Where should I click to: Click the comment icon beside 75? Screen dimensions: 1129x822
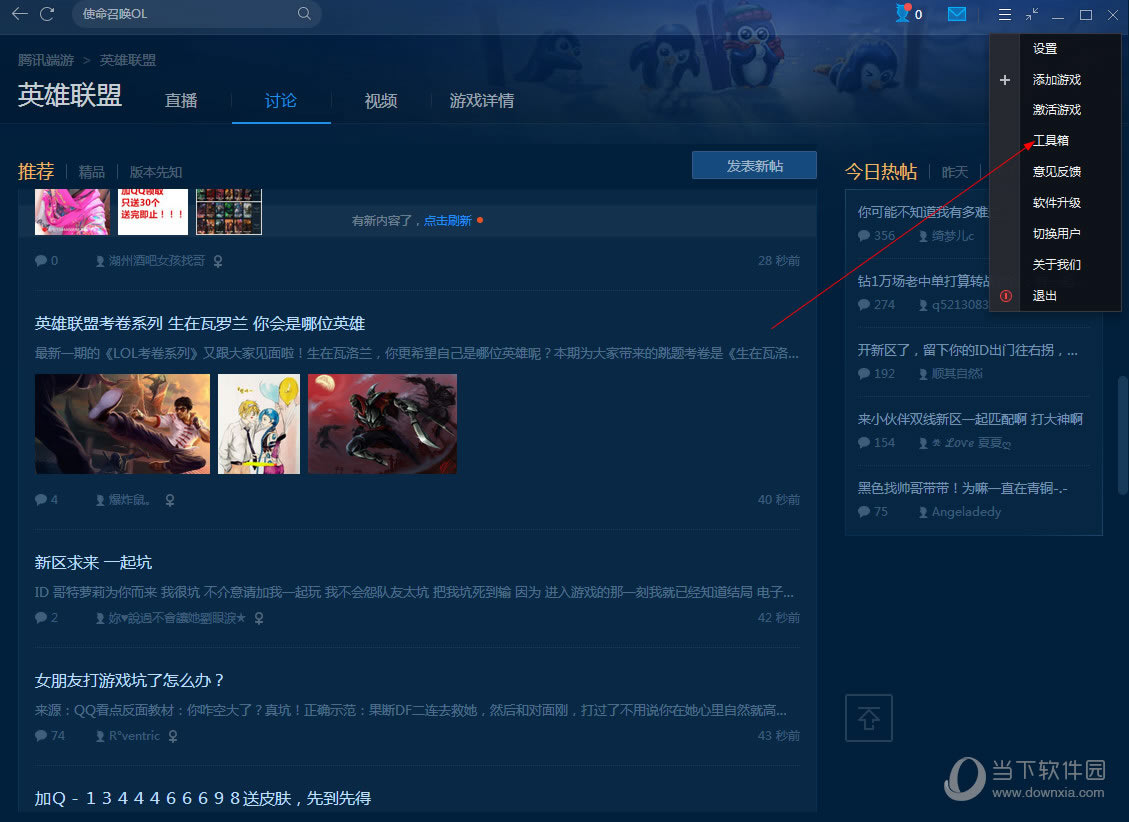tap(864, 512)
